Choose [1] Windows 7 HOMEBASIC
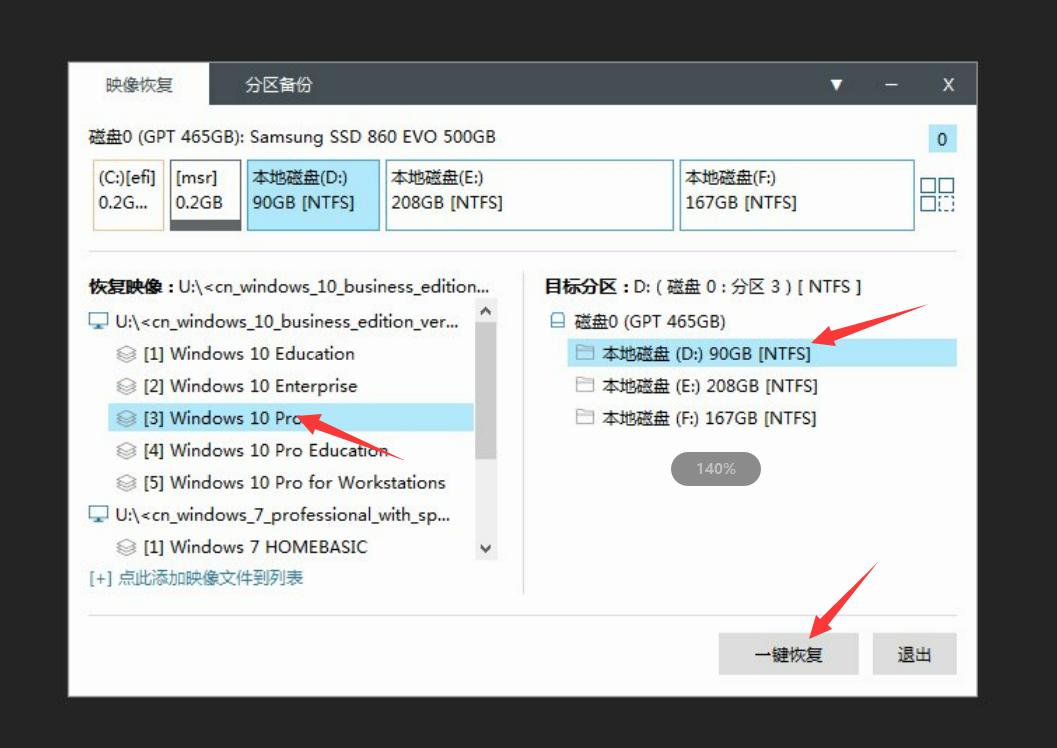1057x748 pixels. click(255, 547)
